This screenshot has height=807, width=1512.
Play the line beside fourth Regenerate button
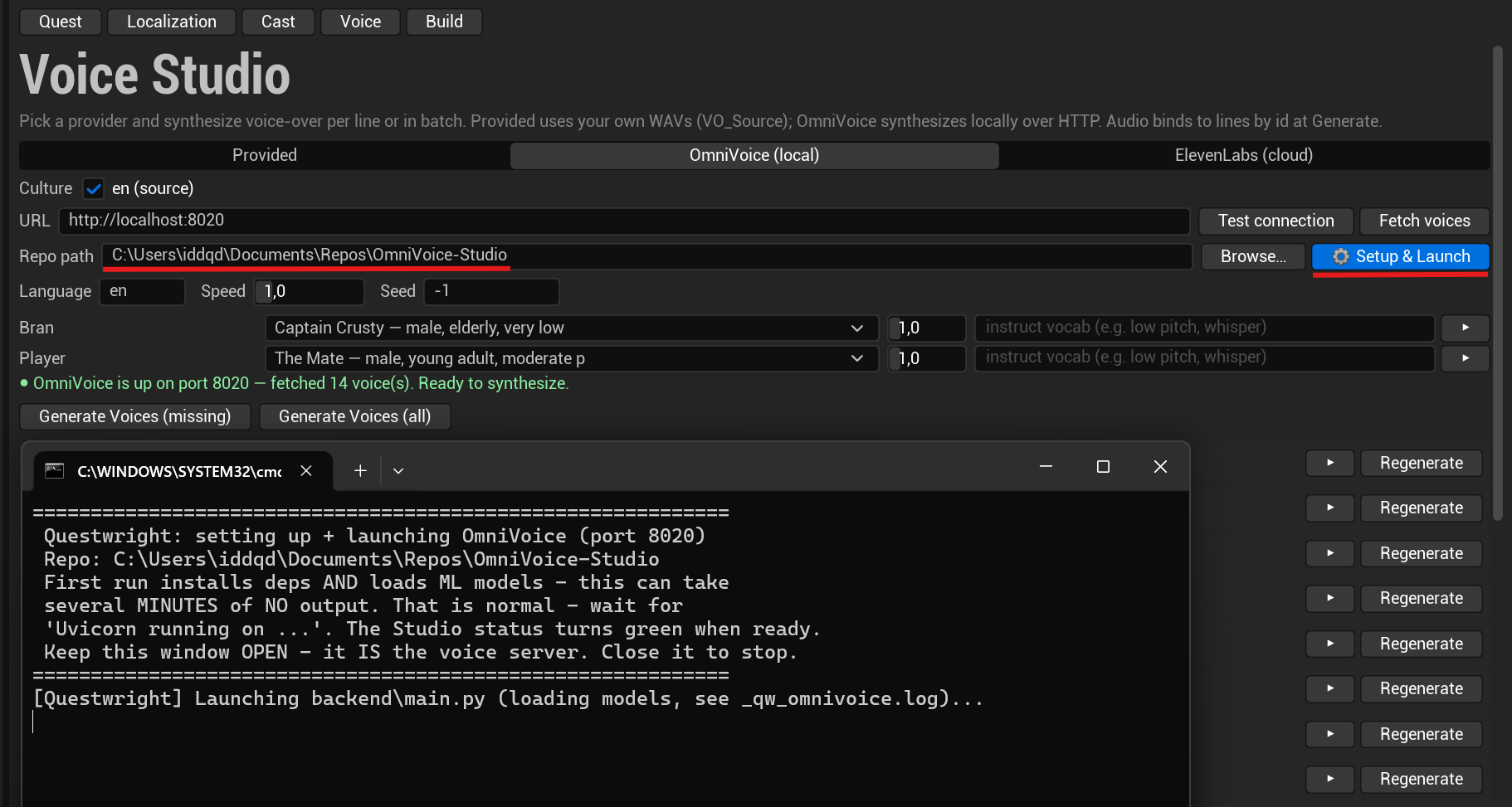point(1330,598)
